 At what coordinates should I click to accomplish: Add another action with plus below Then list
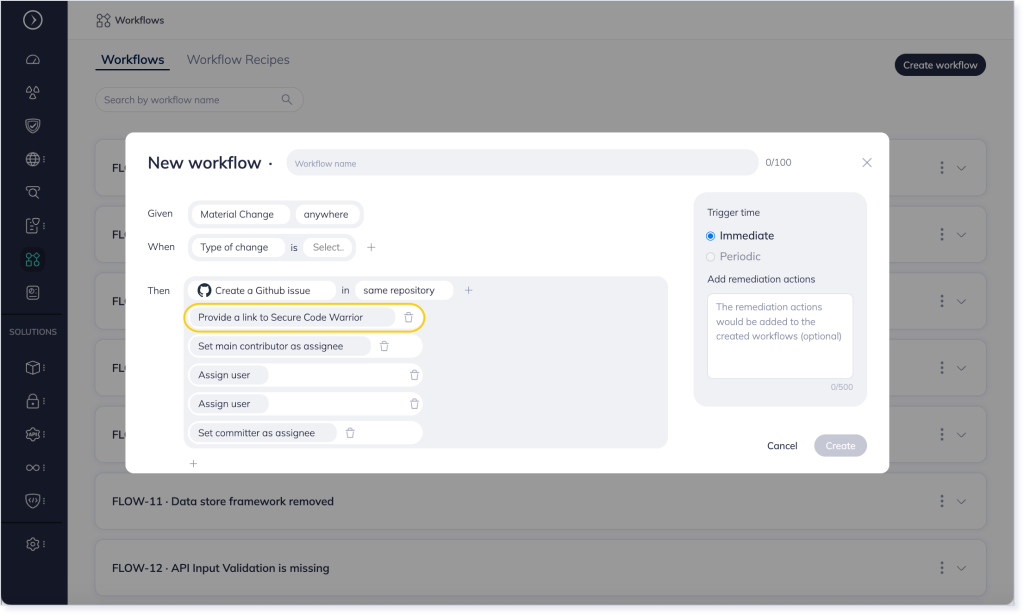click(193, 464)
